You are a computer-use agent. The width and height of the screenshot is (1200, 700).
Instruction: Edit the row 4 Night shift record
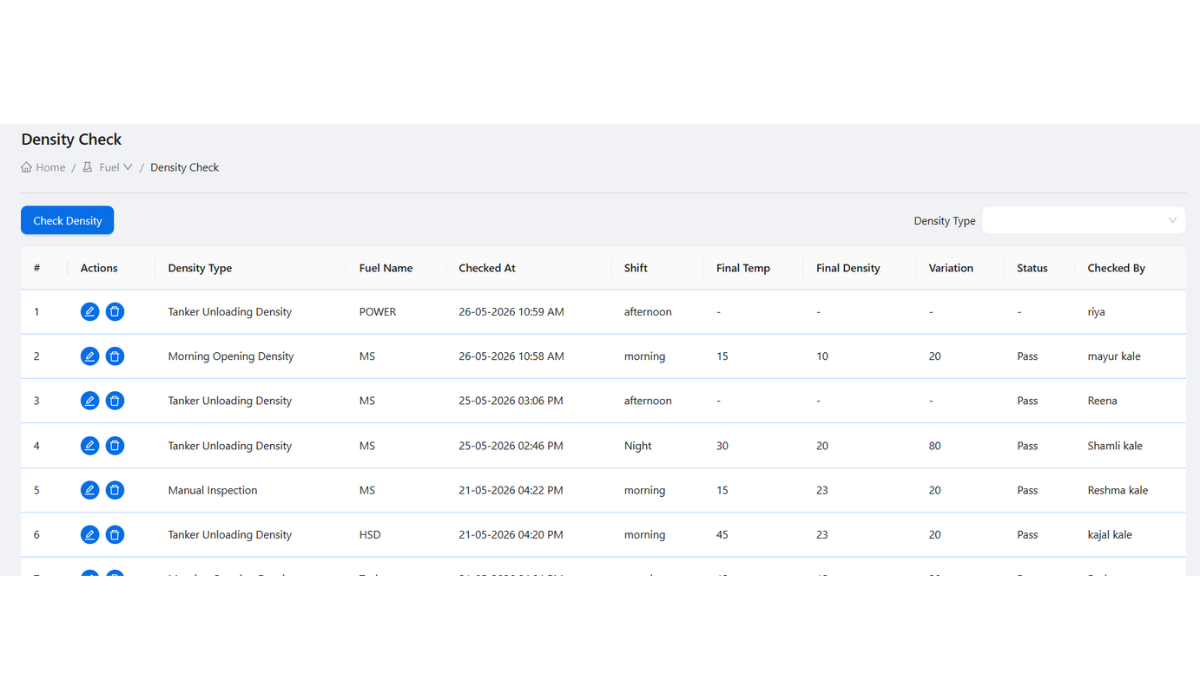[x=90, y=446]
